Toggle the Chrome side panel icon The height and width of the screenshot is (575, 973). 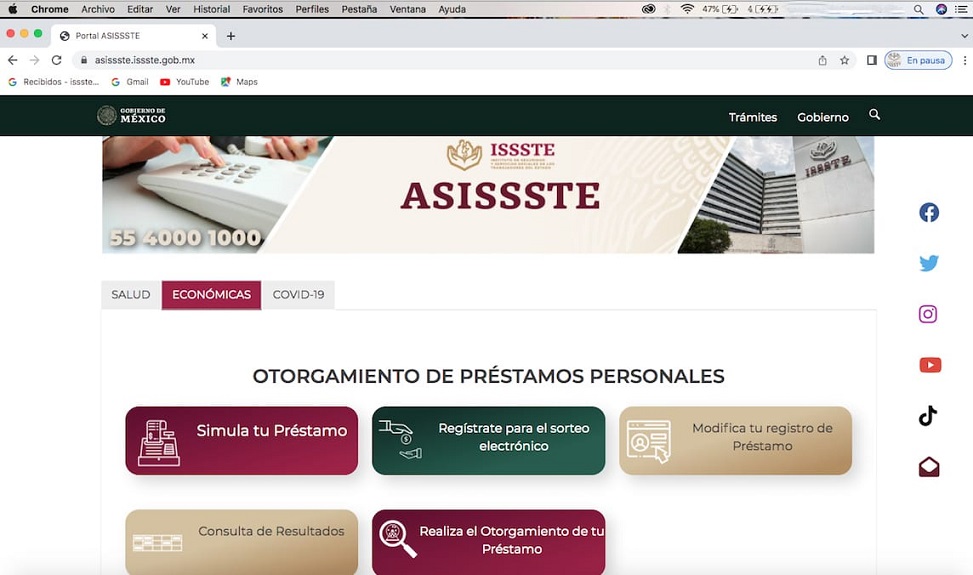coord(871,60)
